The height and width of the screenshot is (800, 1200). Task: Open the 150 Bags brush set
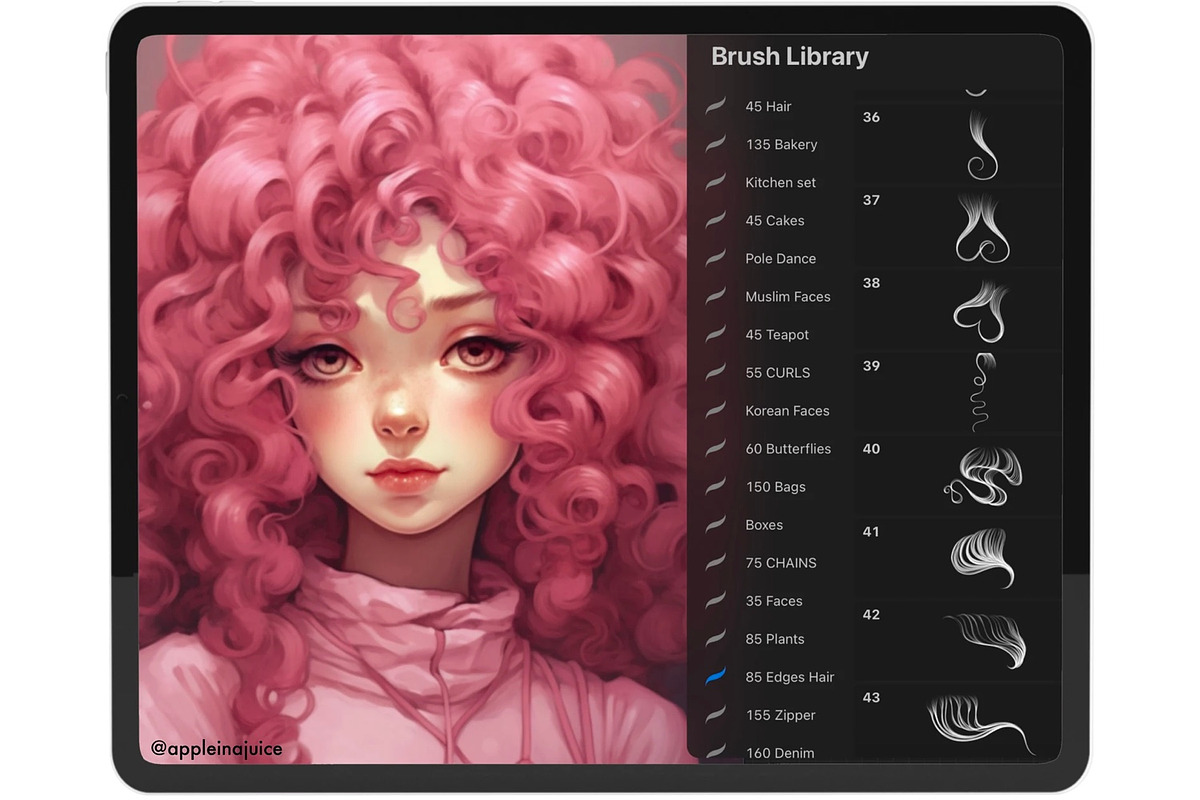point(775,487)
